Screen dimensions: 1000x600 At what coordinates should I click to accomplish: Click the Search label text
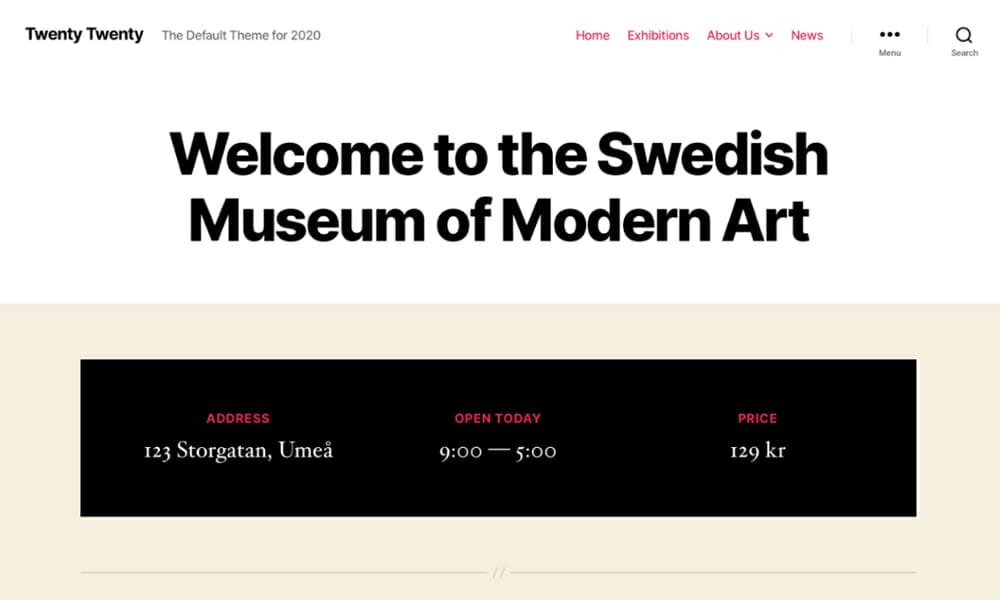(964, 53)
